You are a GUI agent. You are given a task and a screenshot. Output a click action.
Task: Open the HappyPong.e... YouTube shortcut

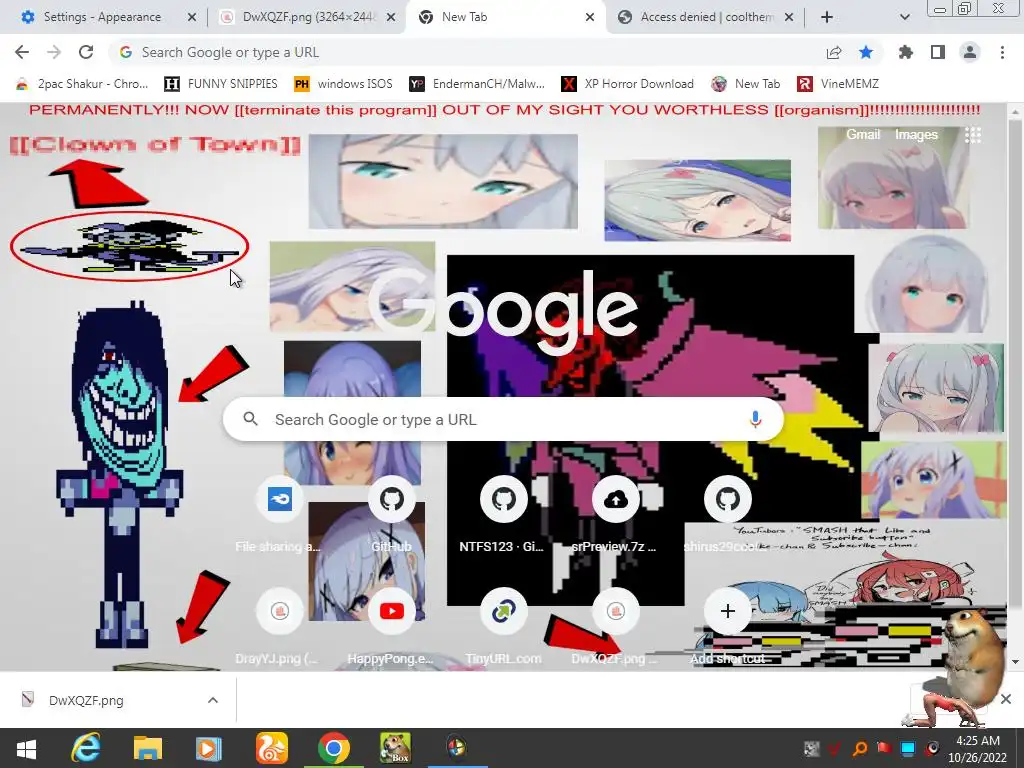point(391,627)
